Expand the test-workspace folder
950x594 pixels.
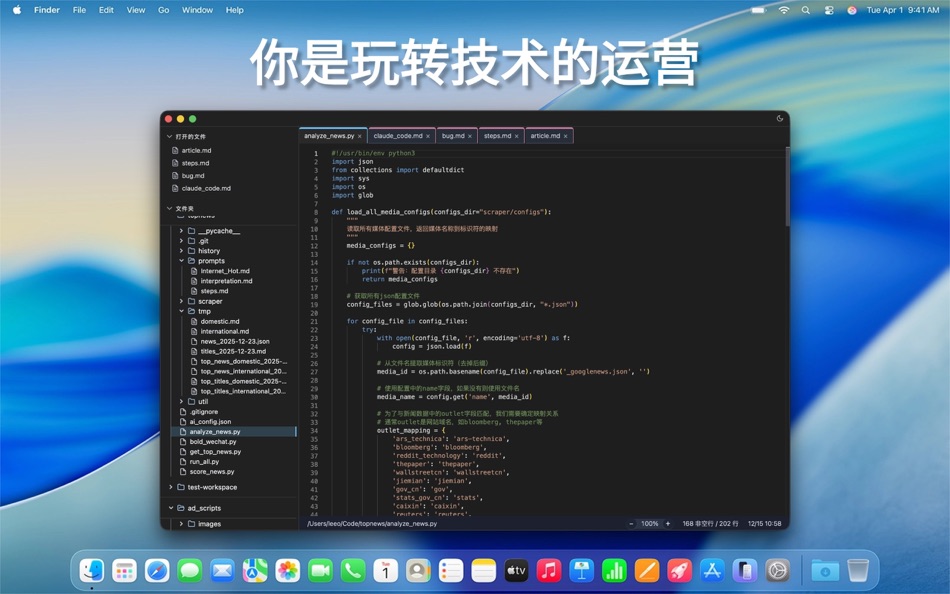point(171,487)
